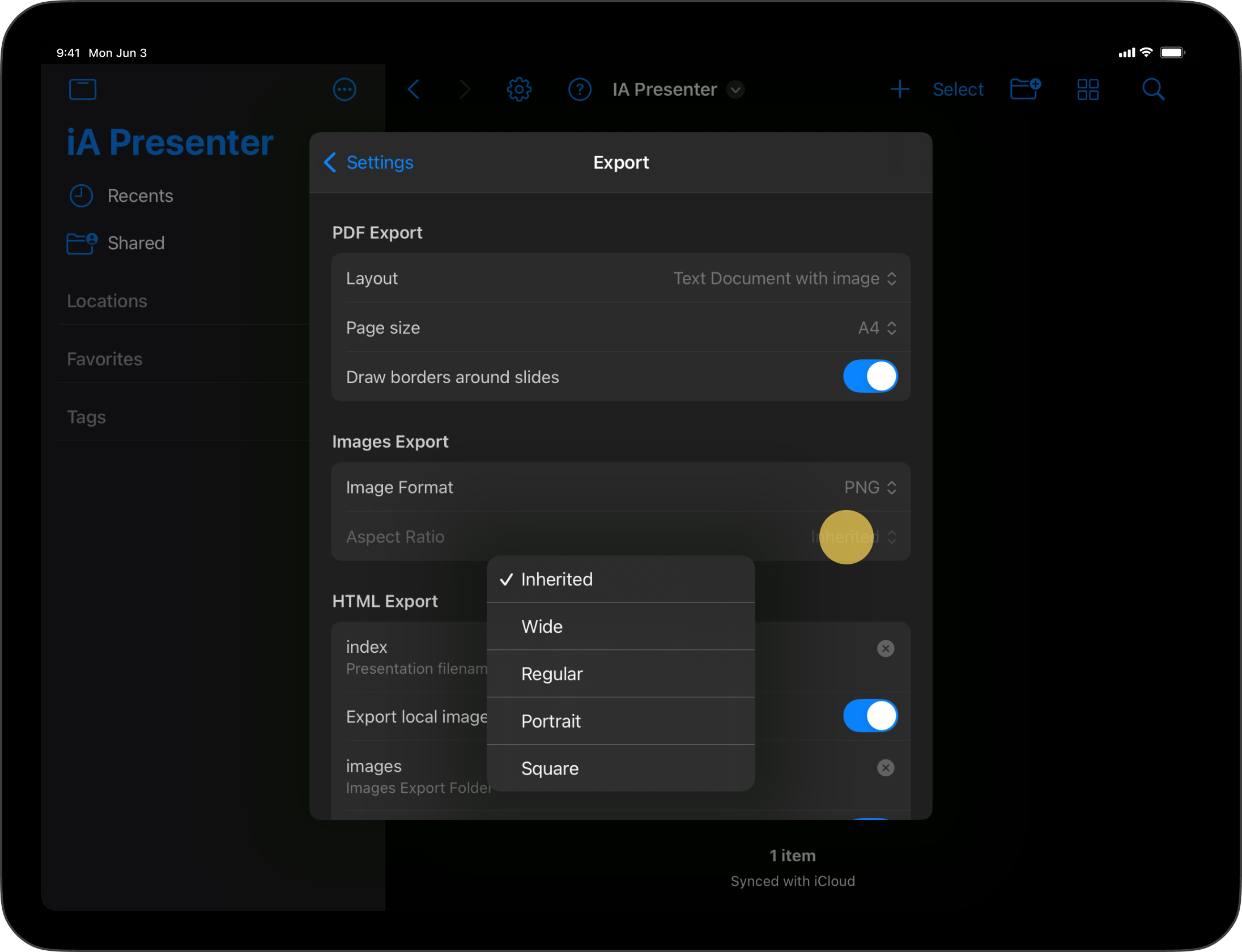Choose Inherited aspect ratio option
This screenshot has width=1242, height=952.
(x=620, y=579)
